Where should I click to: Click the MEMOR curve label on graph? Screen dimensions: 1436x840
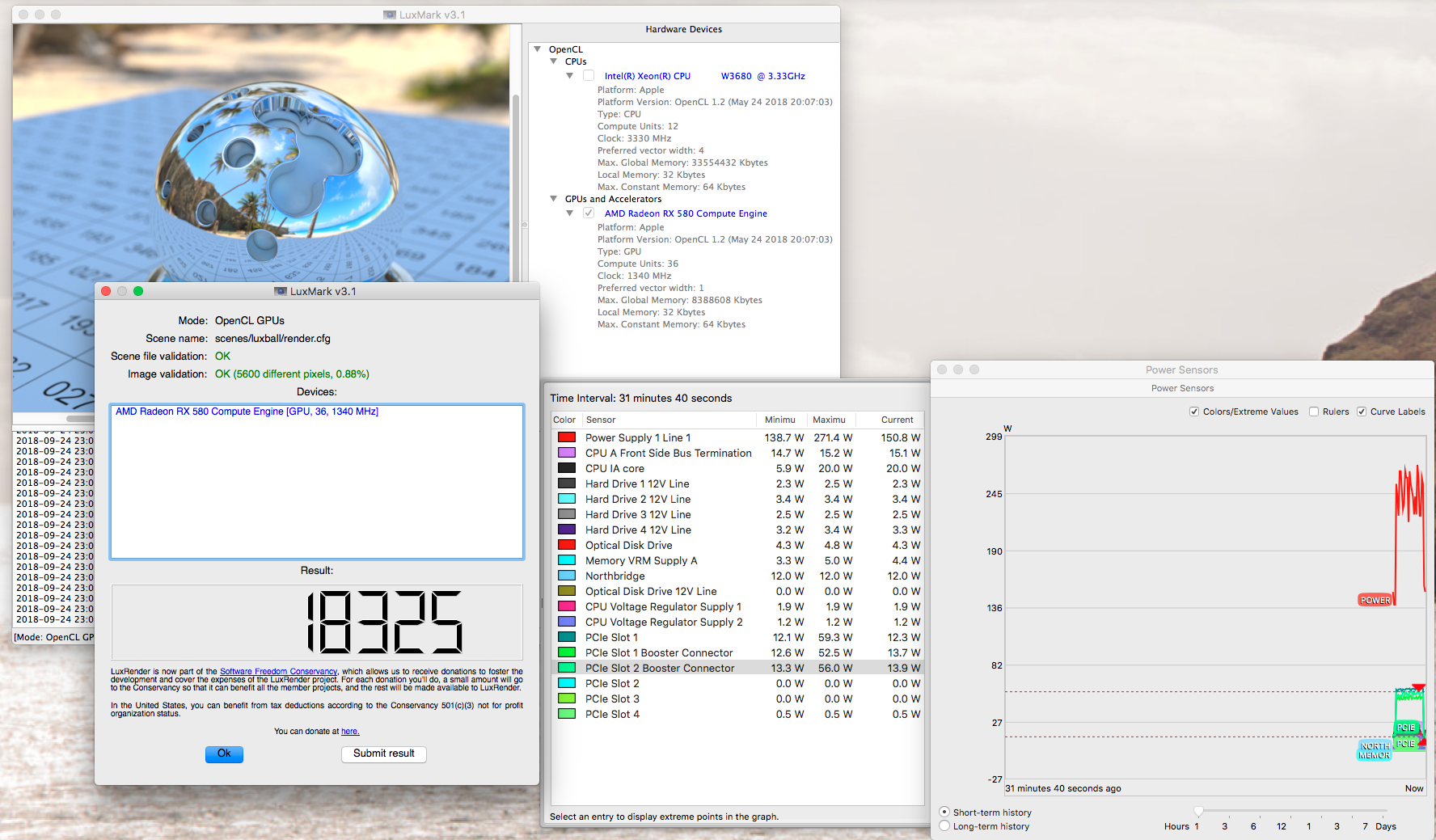1374,755
